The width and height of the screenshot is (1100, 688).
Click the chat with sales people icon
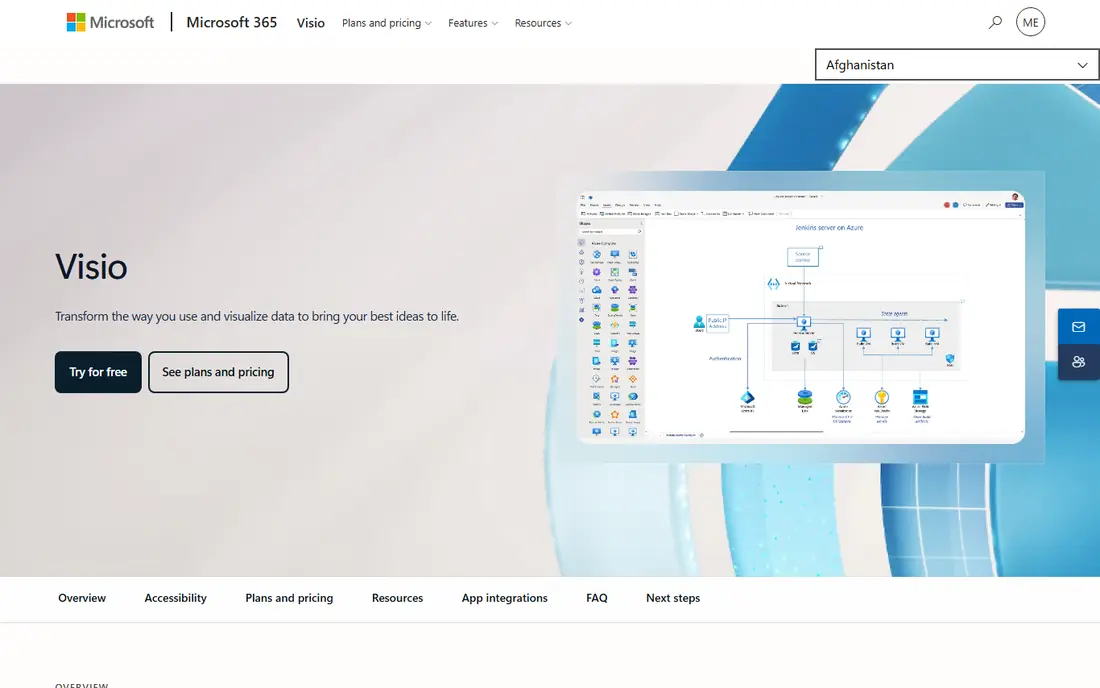1078,362
